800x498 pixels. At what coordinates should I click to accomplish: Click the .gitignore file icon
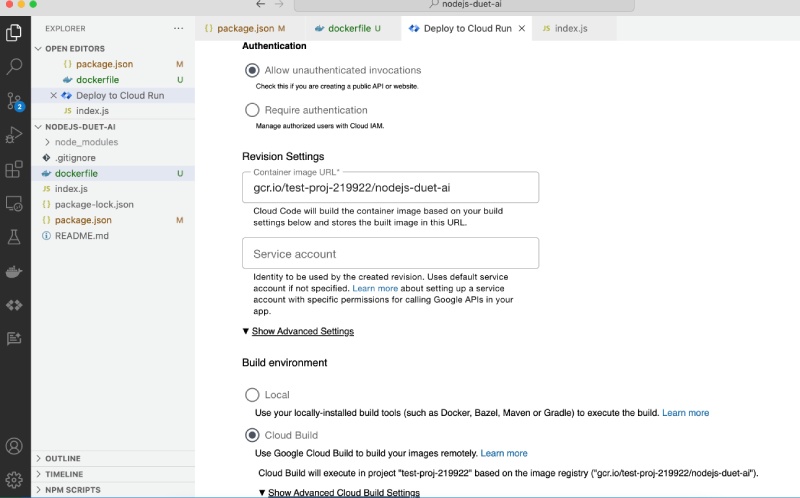click(46, 158)
